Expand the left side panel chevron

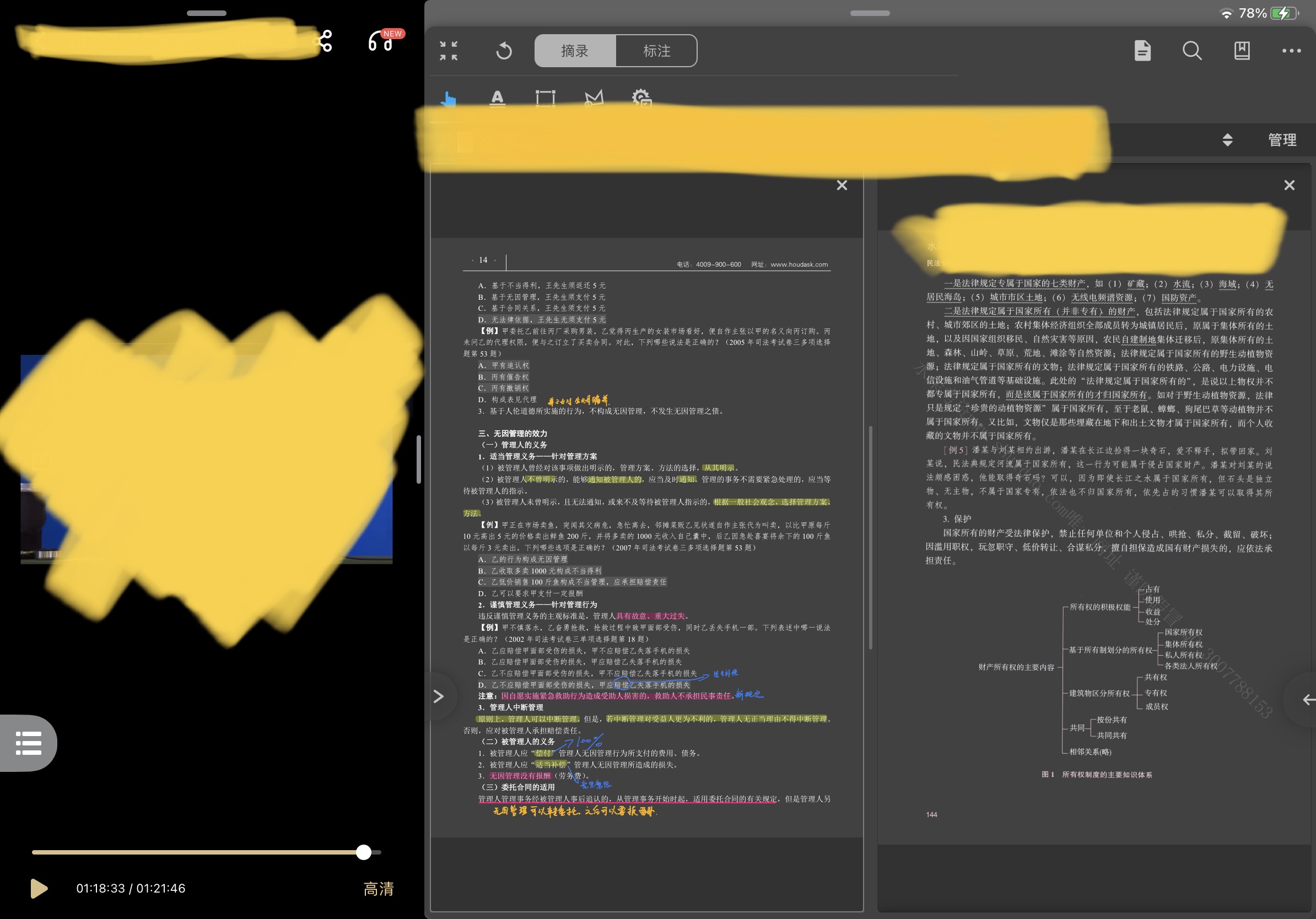439,696
